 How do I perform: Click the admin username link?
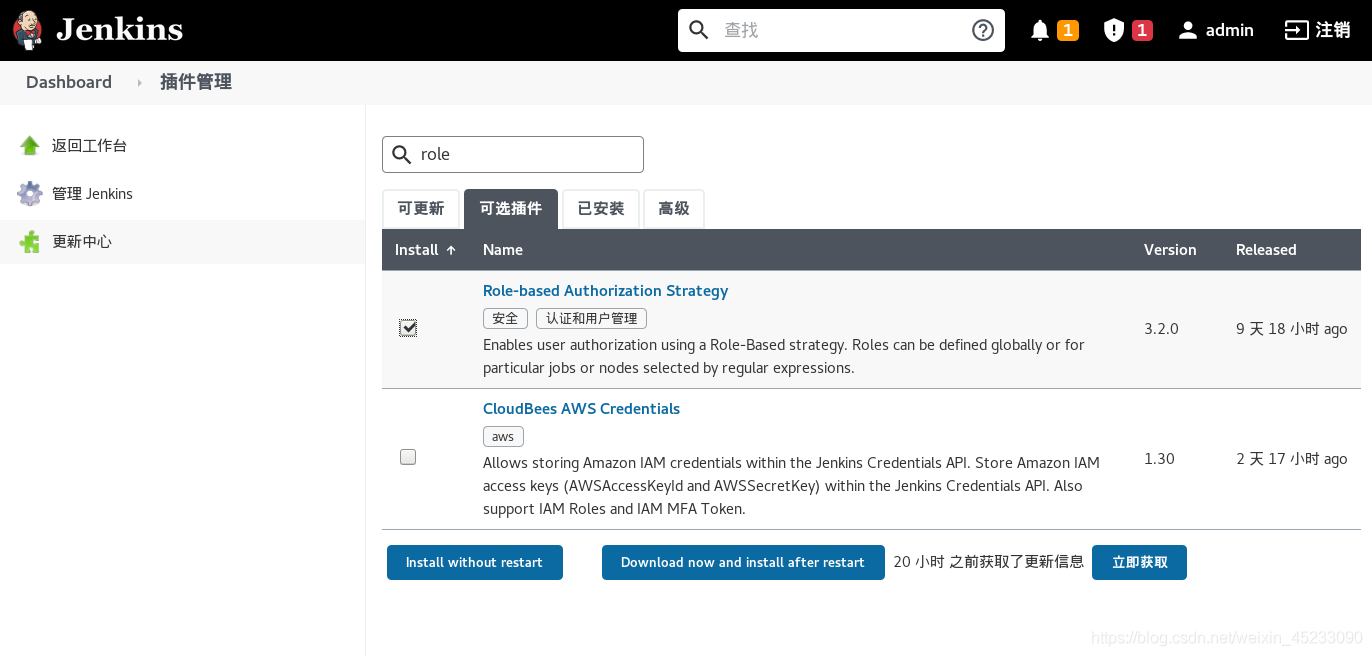pos(1230,30)
